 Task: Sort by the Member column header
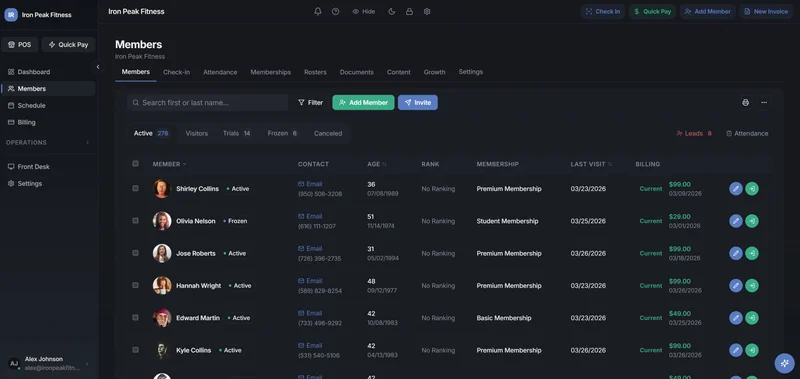click(169, 164)
